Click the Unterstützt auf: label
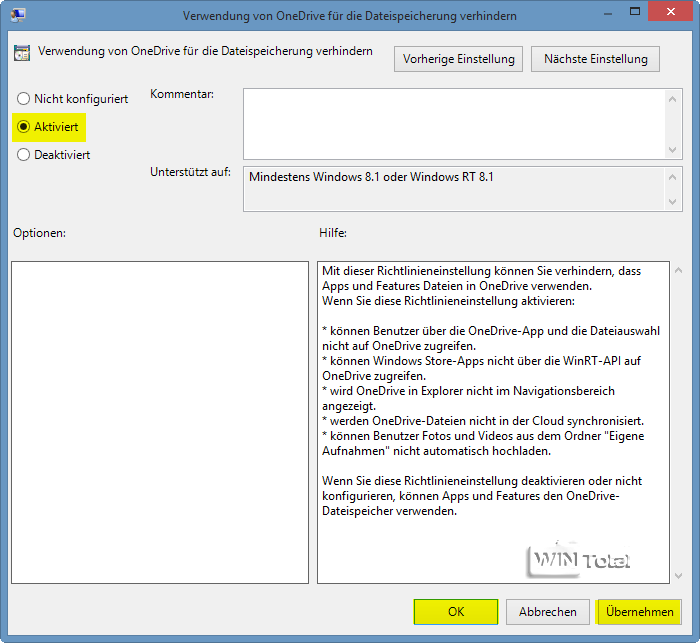The width and height of the screenshot is (700, 643). [x=190, y=172]
